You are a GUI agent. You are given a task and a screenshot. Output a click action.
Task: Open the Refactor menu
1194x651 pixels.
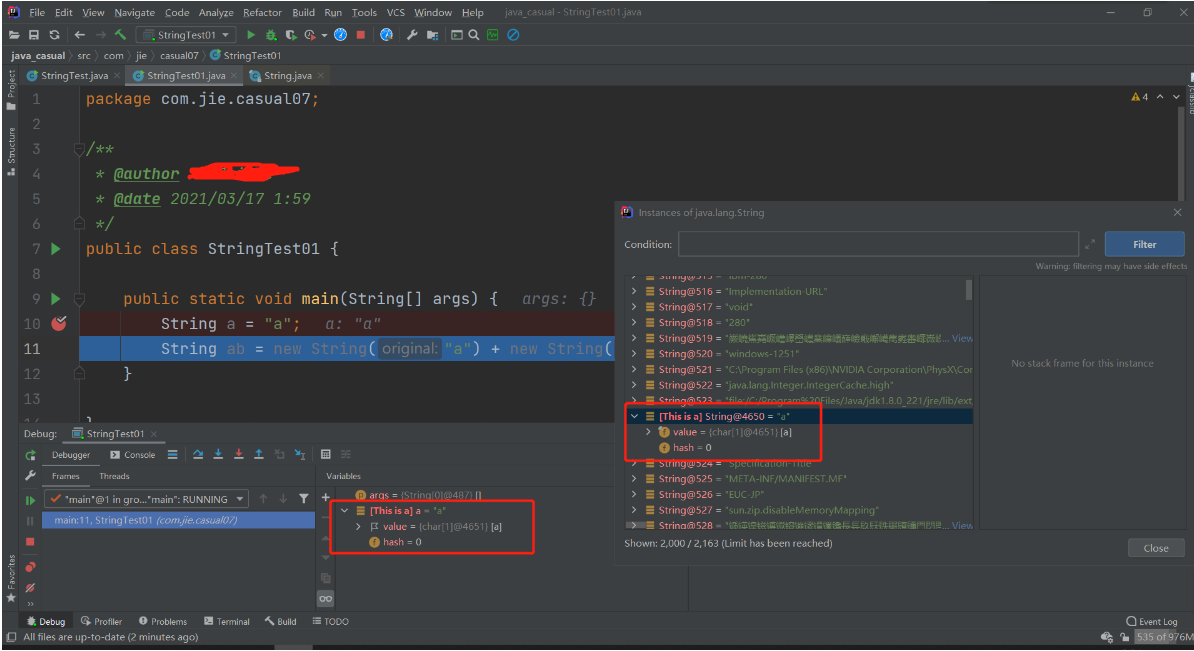click(x=262, y=12)
